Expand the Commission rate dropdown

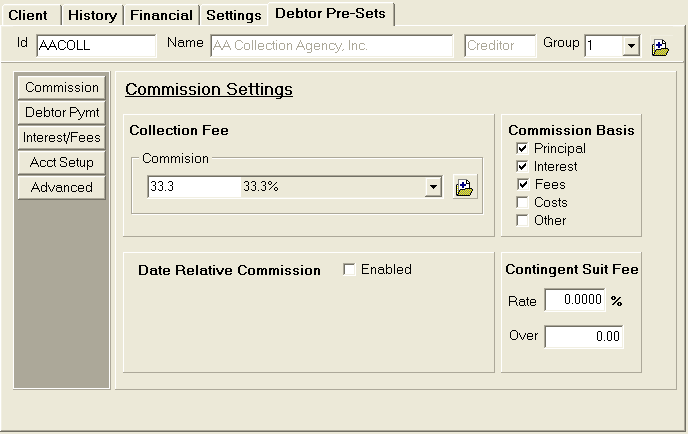pos(433,187)
